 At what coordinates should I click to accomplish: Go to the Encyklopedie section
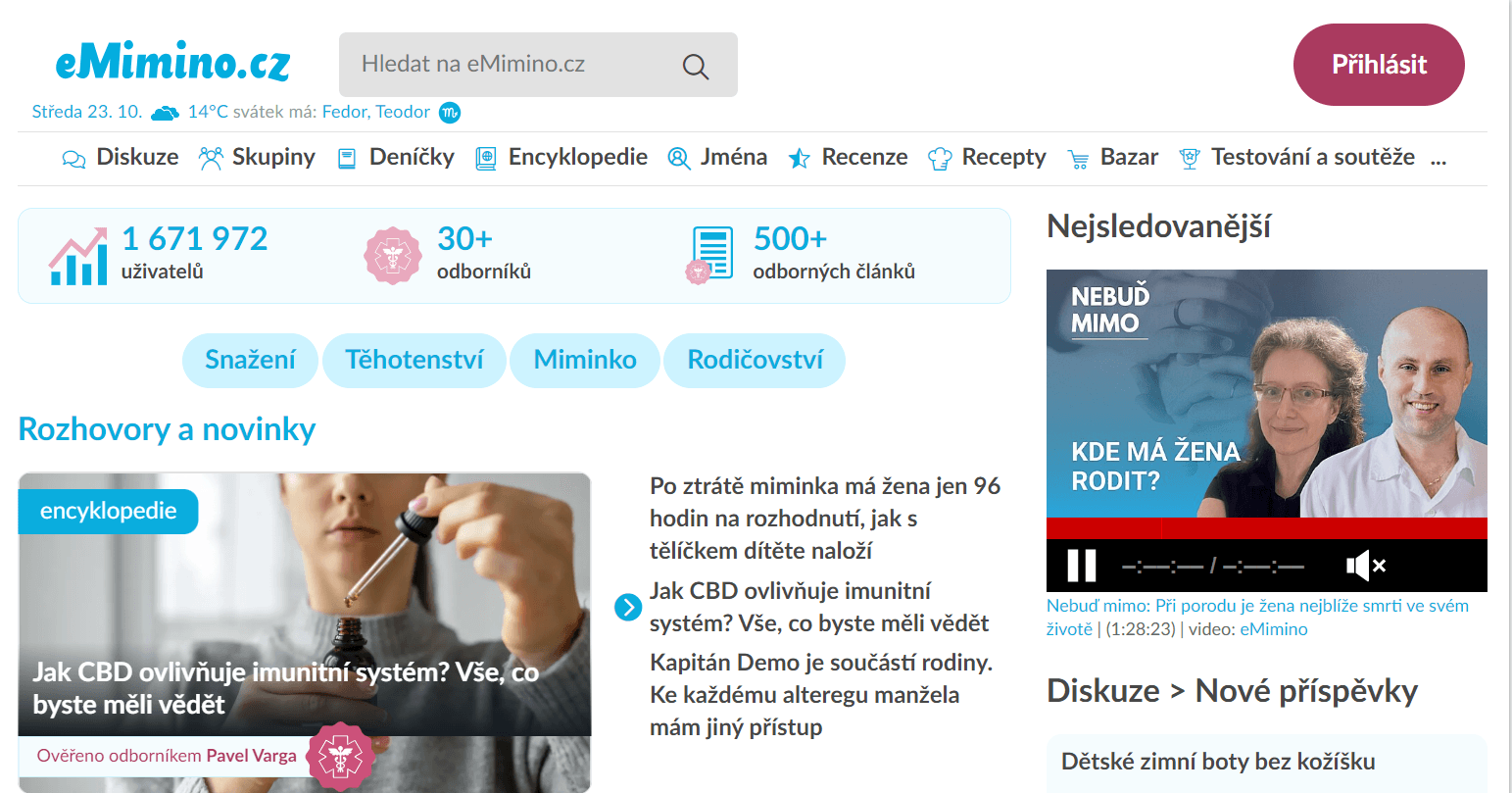[x=578, y=158]
